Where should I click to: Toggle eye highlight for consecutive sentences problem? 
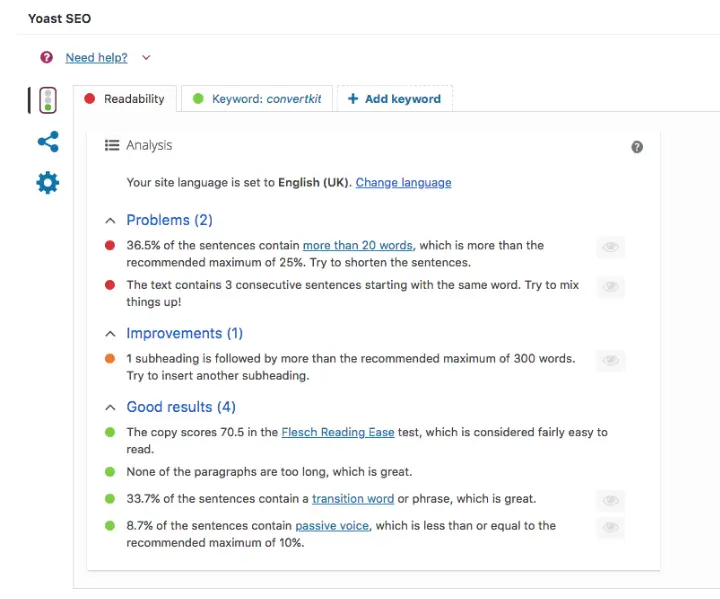pyautogui.click(x=610, y=287)
